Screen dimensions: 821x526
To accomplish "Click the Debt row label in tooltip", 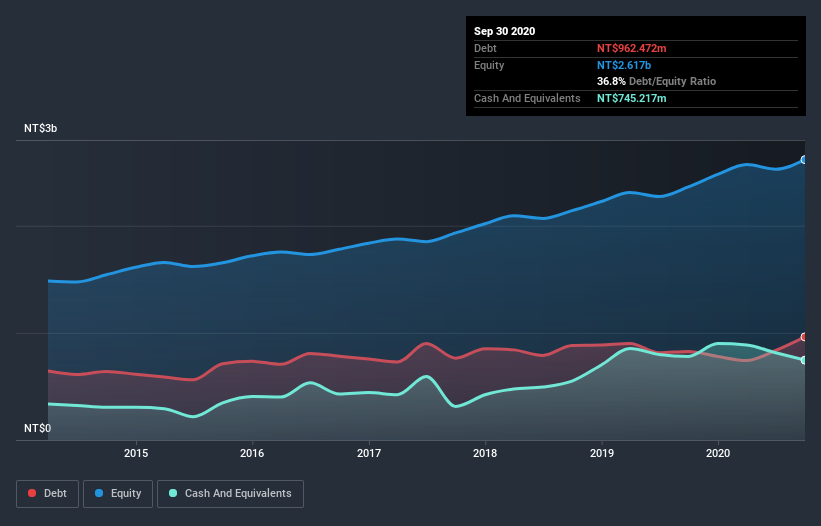I will (x=485, y=48).
